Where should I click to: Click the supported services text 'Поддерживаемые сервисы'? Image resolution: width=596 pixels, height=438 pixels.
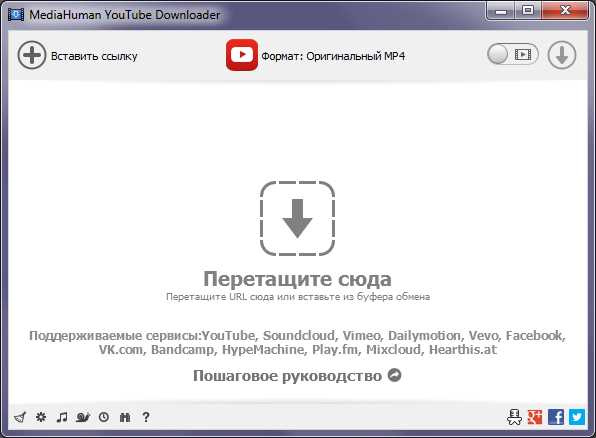[115, 336]
